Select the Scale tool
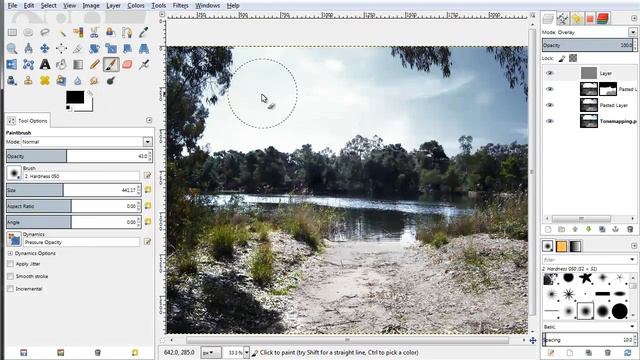 coord(111,49)
